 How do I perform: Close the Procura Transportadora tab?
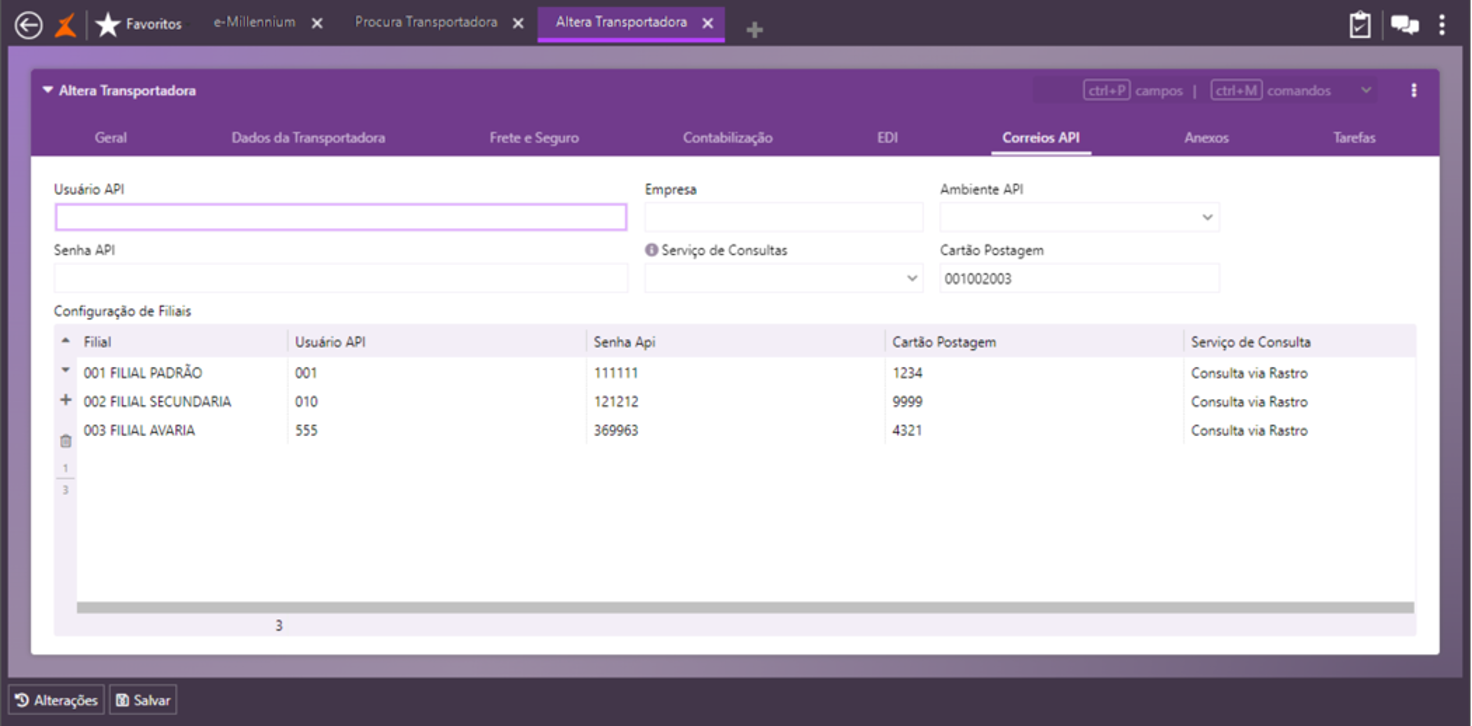(x=518, y=23)
